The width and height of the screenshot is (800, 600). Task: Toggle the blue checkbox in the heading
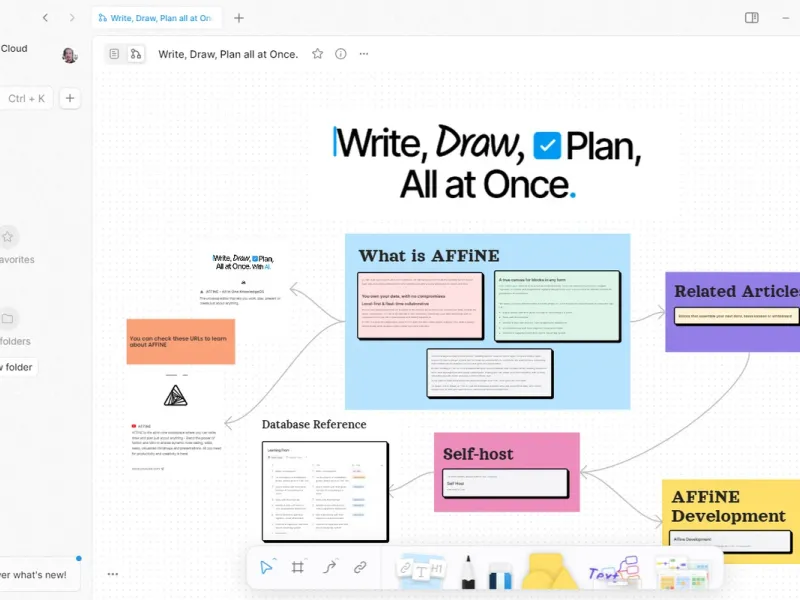547,146
